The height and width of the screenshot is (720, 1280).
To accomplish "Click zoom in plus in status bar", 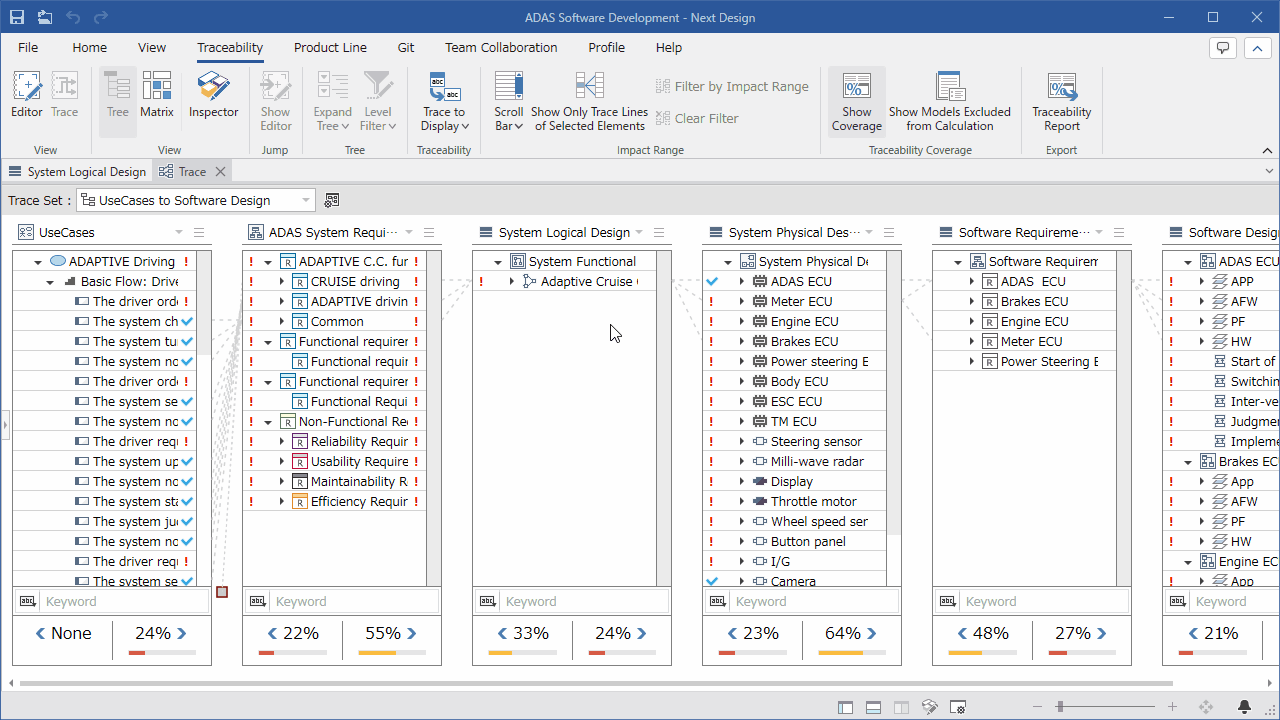I will click(1172, 707).
